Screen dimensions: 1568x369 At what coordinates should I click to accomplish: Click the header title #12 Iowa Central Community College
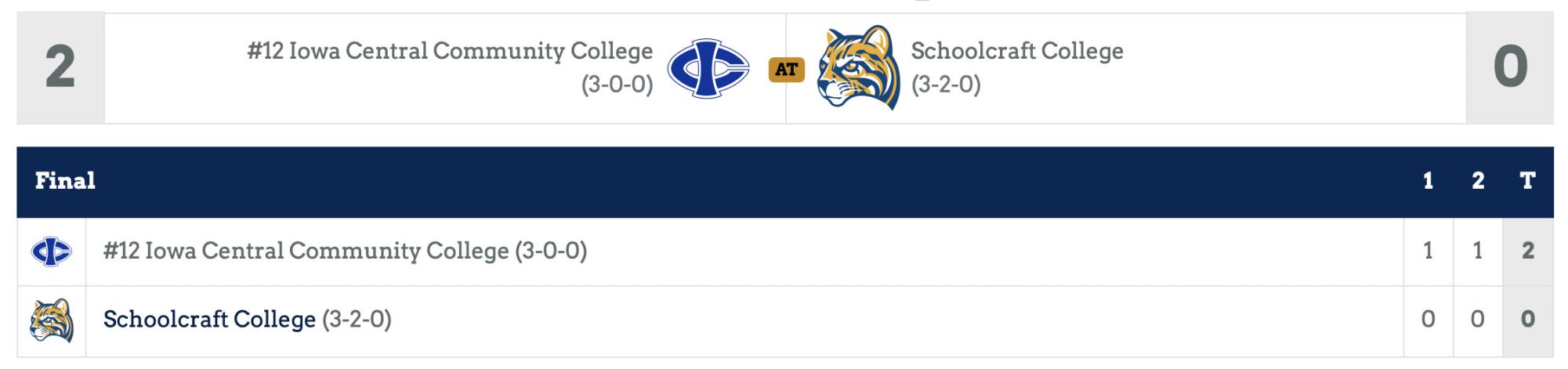[x=450, y=51]
